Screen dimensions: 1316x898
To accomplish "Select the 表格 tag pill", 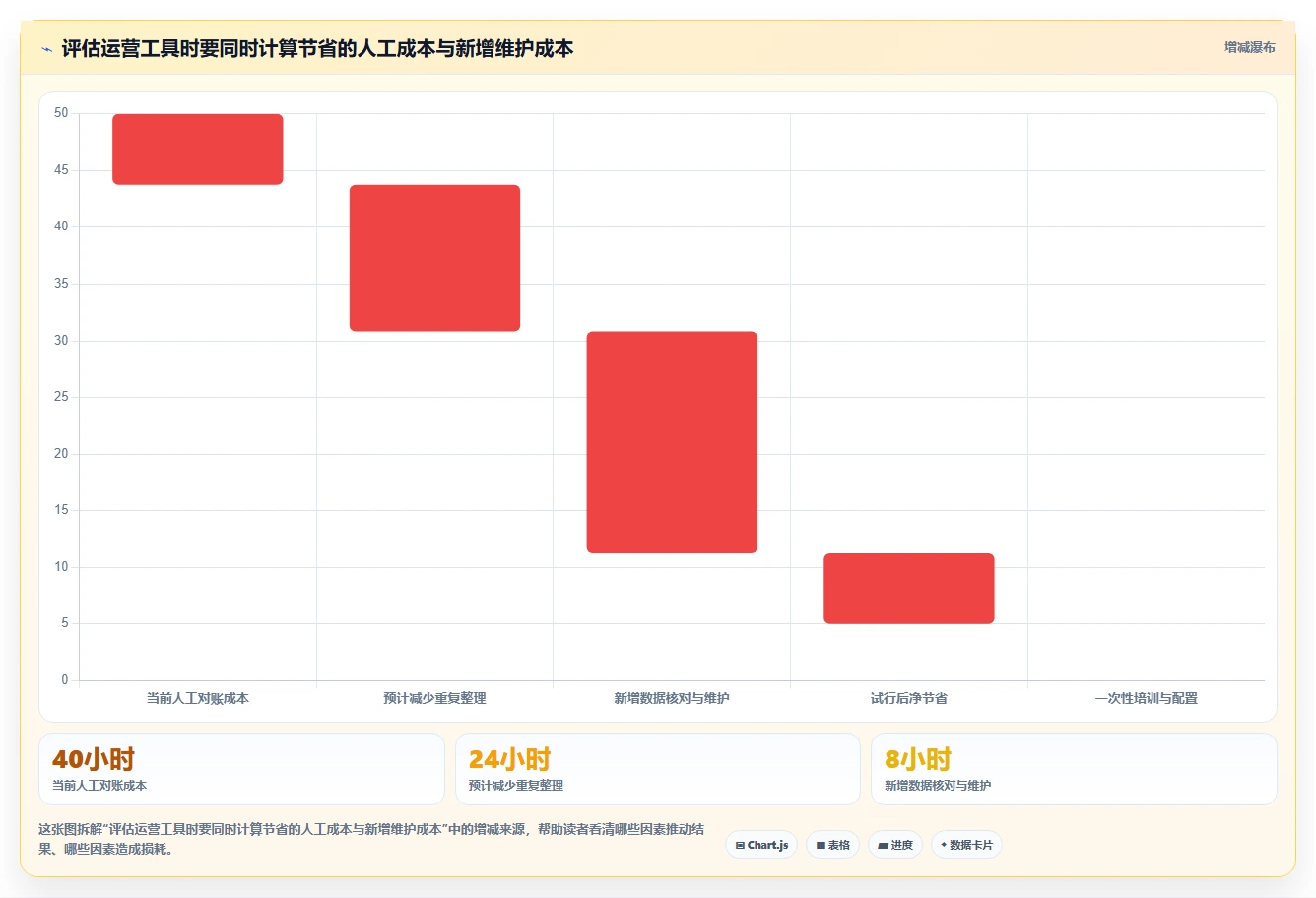I will [832, 845].
